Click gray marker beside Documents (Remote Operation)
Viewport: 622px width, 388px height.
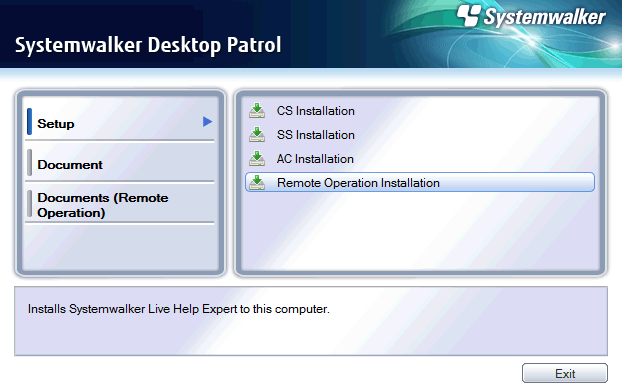click(29, 204)
